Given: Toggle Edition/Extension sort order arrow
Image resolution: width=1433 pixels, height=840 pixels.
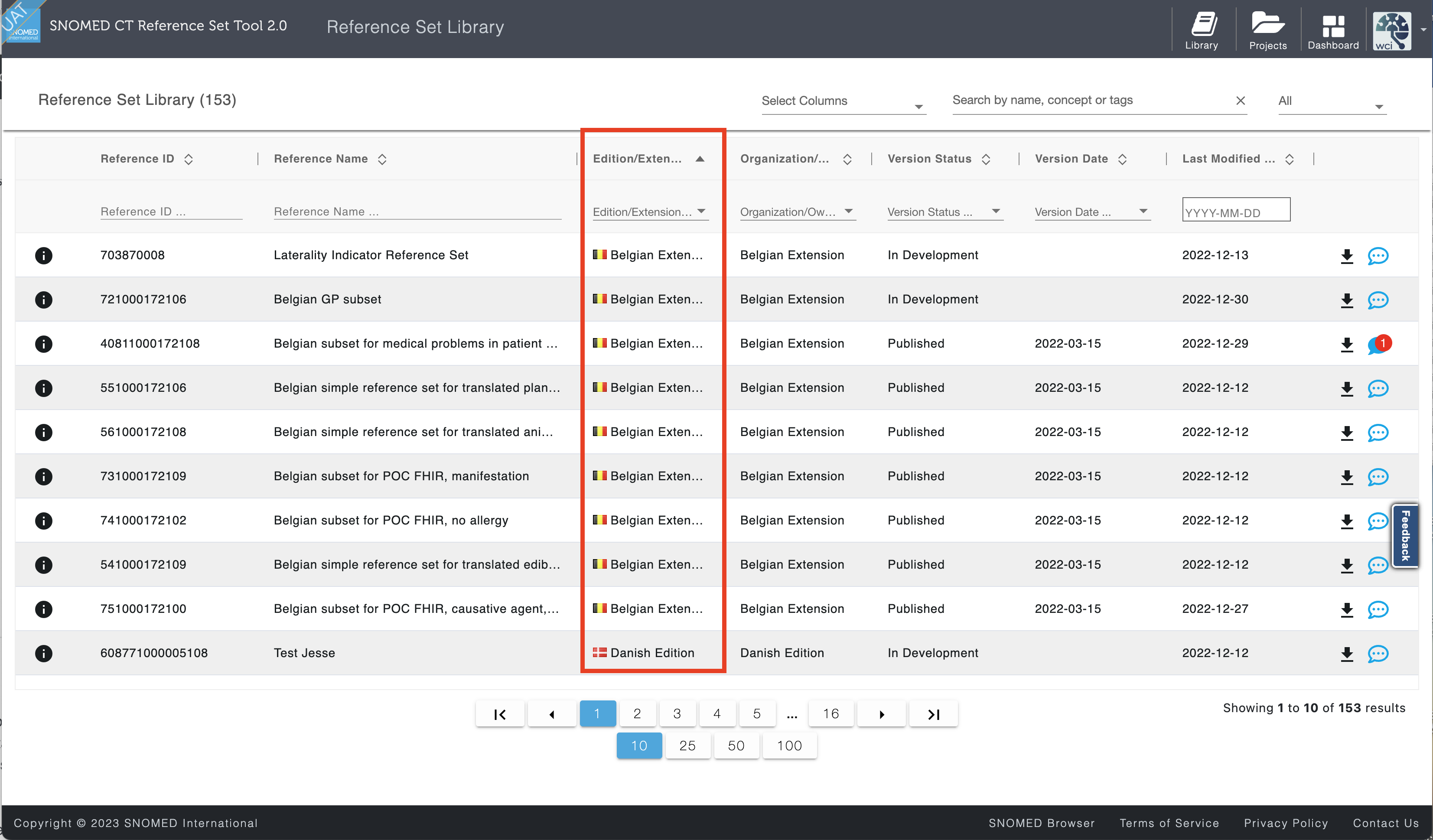Looking at the screenshot, I should point(700,159).
